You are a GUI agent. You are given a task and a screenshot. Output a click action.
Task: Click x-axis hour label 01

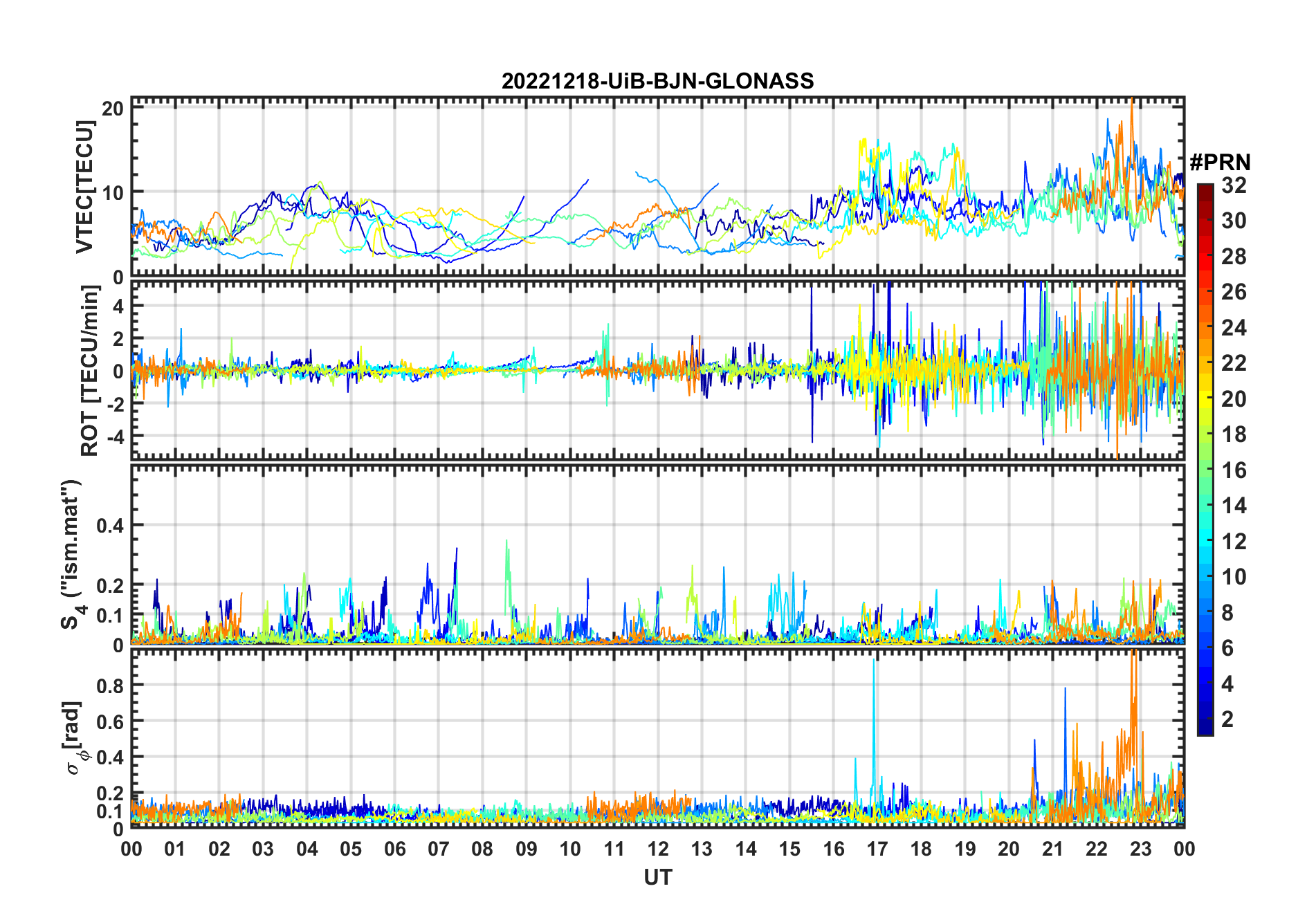tap(175, 849)
